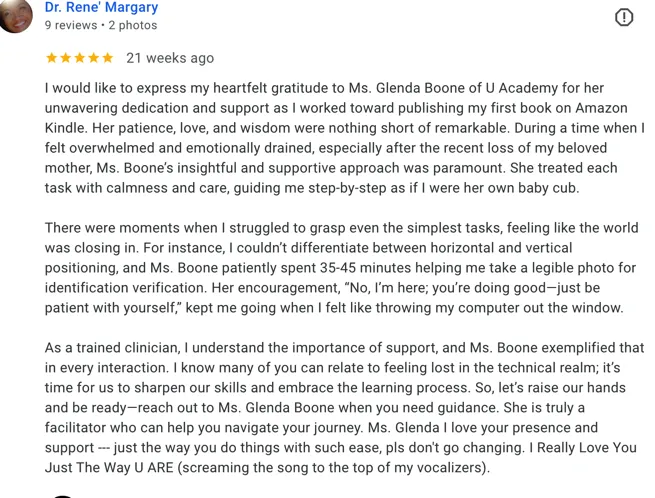Click the fifth gold star of the rating
This screenshot has height=498, width=655.
coord(107,58)
